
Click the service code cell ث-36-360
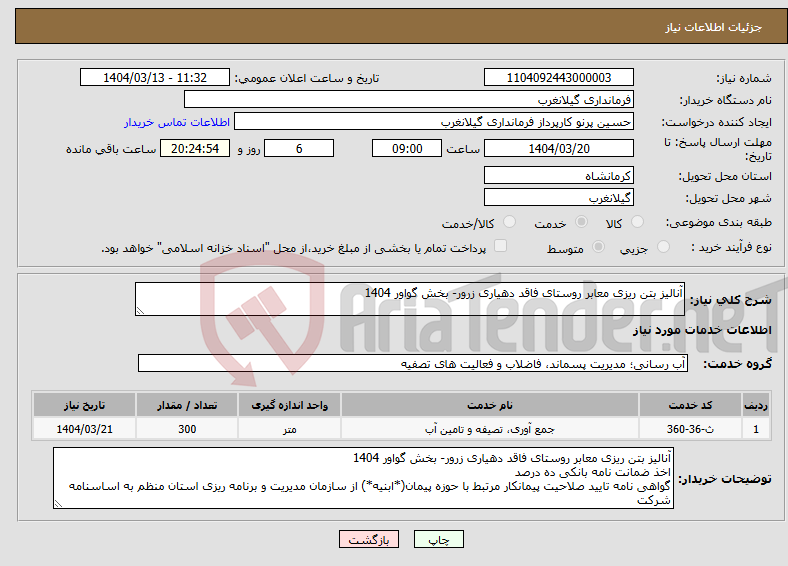point(690,429)
